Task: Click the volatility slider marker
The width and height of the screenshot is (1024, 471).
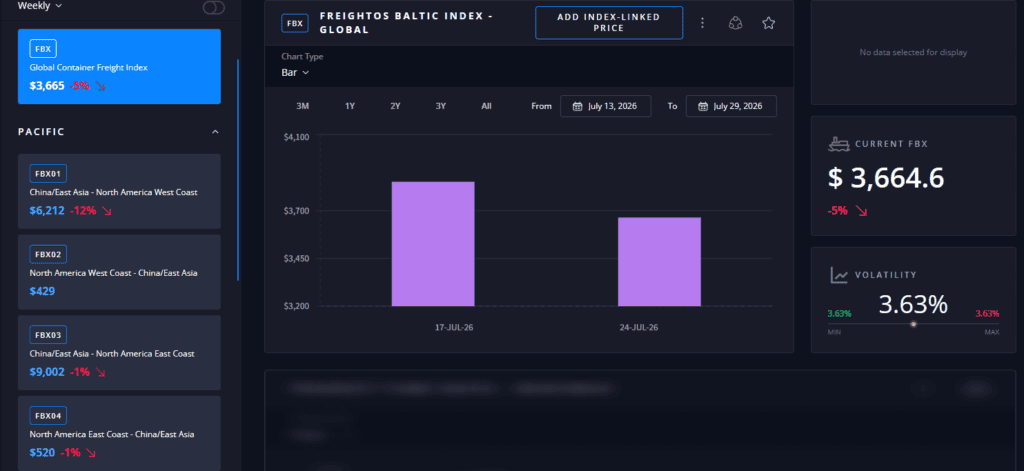Action: click(914, 324)
